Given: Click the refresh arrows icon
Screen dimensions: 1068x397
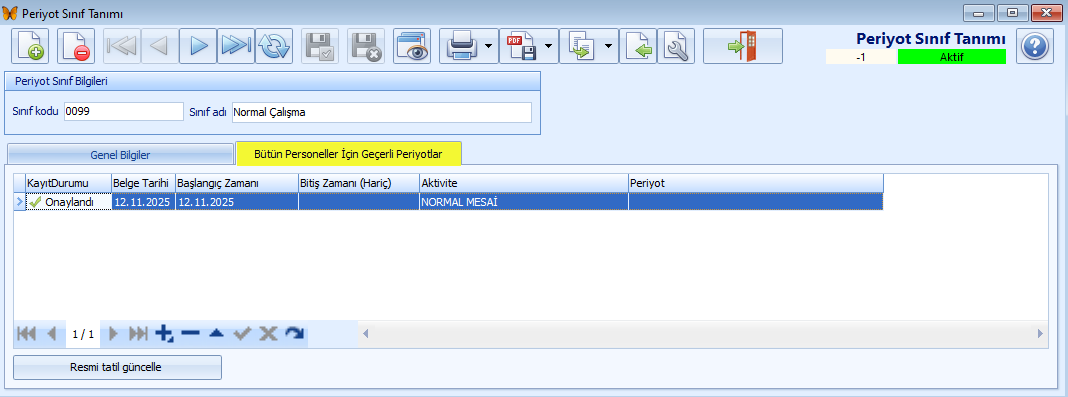Looking at the screenshot, I should (x=274, y=46).
